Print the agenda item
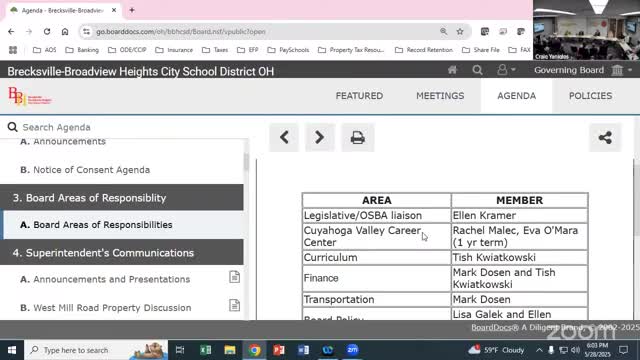The width and height of the screenshot is (640, 360). 358,137
